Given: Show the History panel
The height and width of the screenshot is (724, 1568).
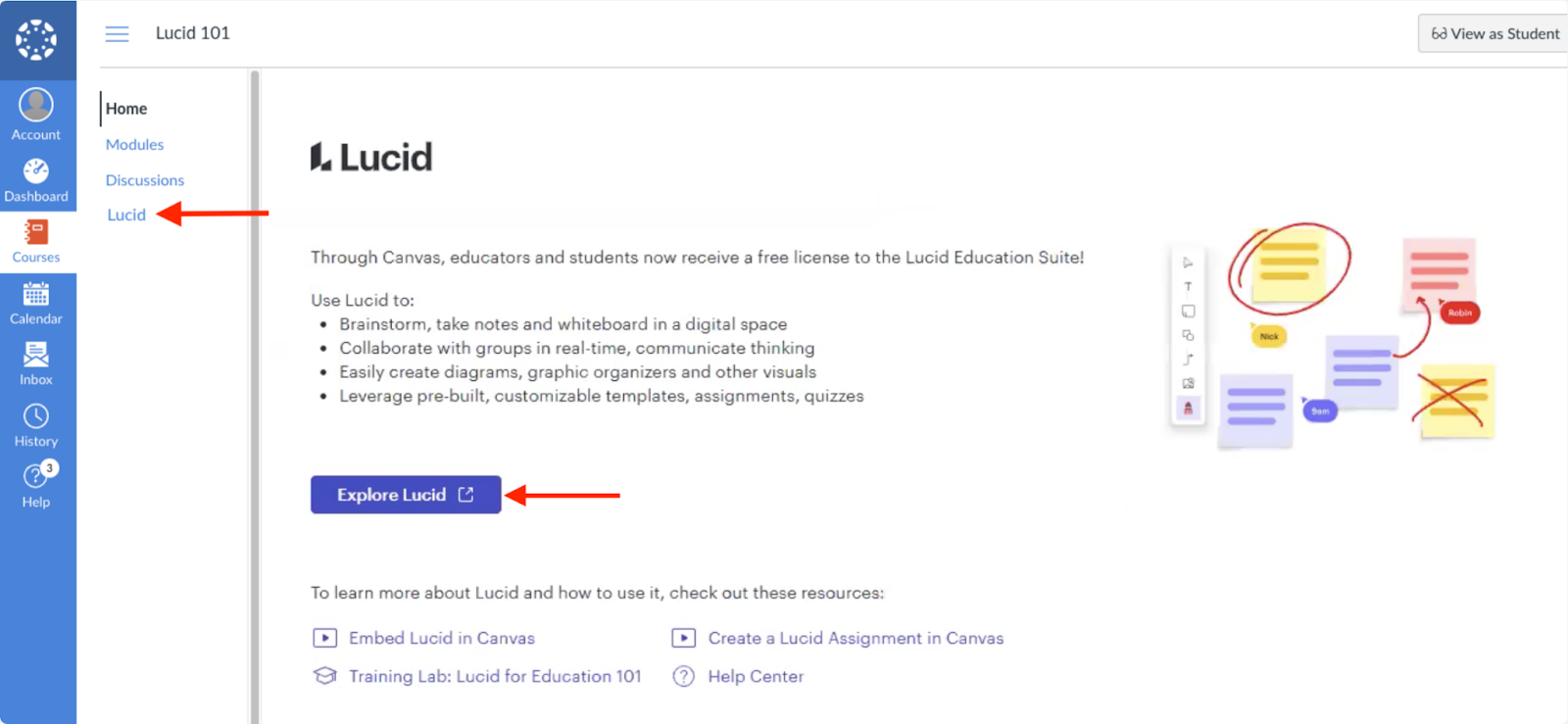Looking at the screenshot, I should [36, 425].
